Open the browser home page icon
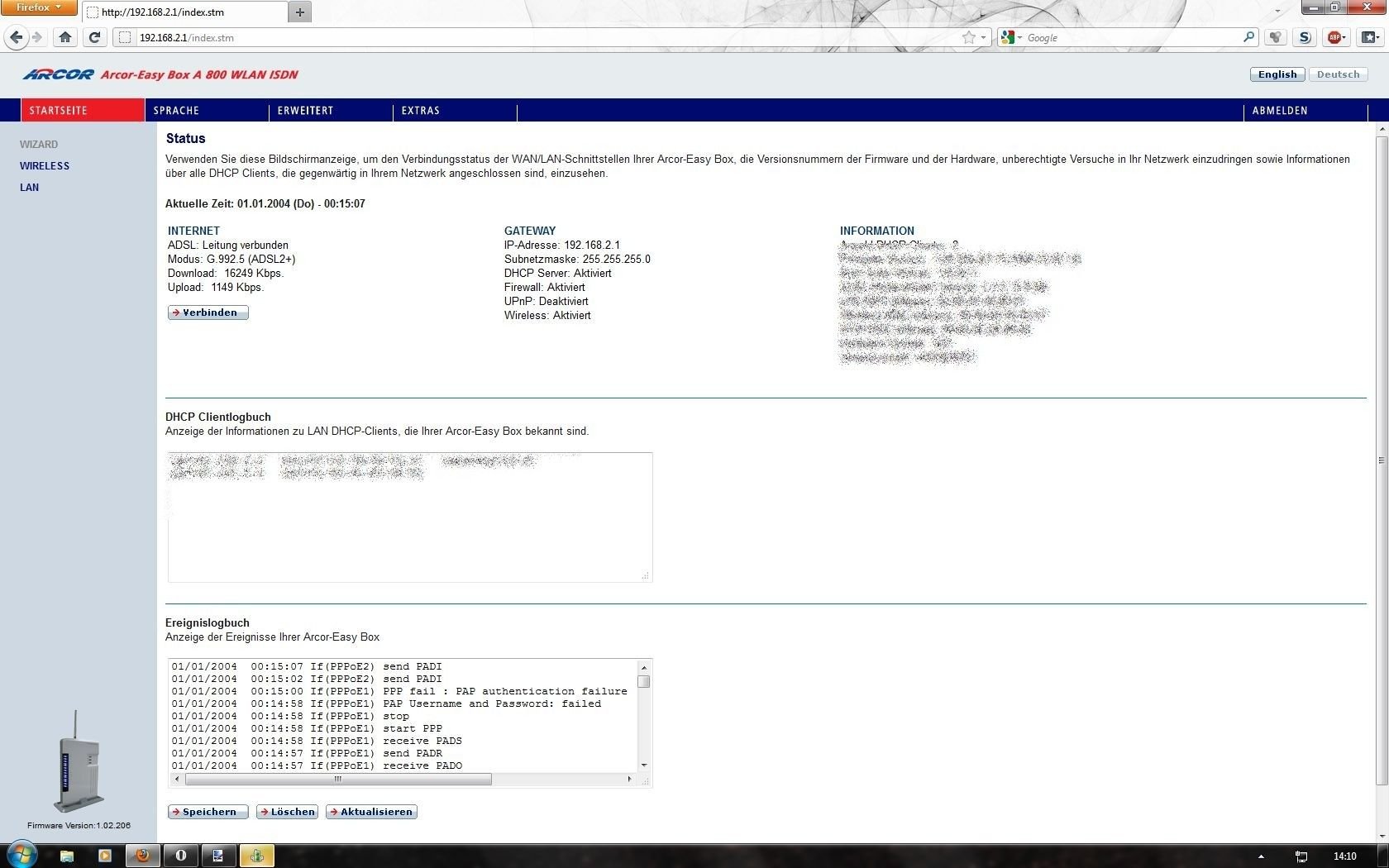The width and height of the screenshot is (1389, 868). [65, 37]
